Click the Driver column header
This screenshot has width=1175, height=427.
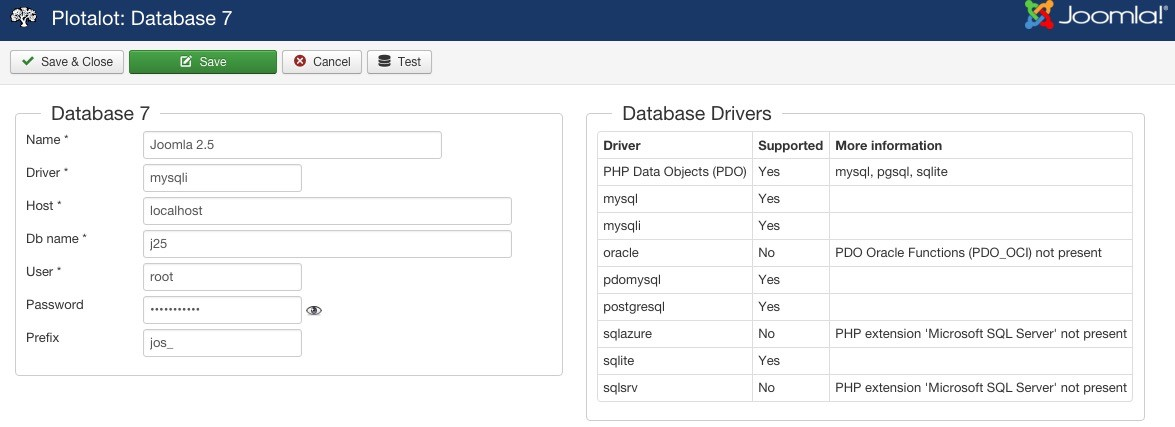(622, 146)
